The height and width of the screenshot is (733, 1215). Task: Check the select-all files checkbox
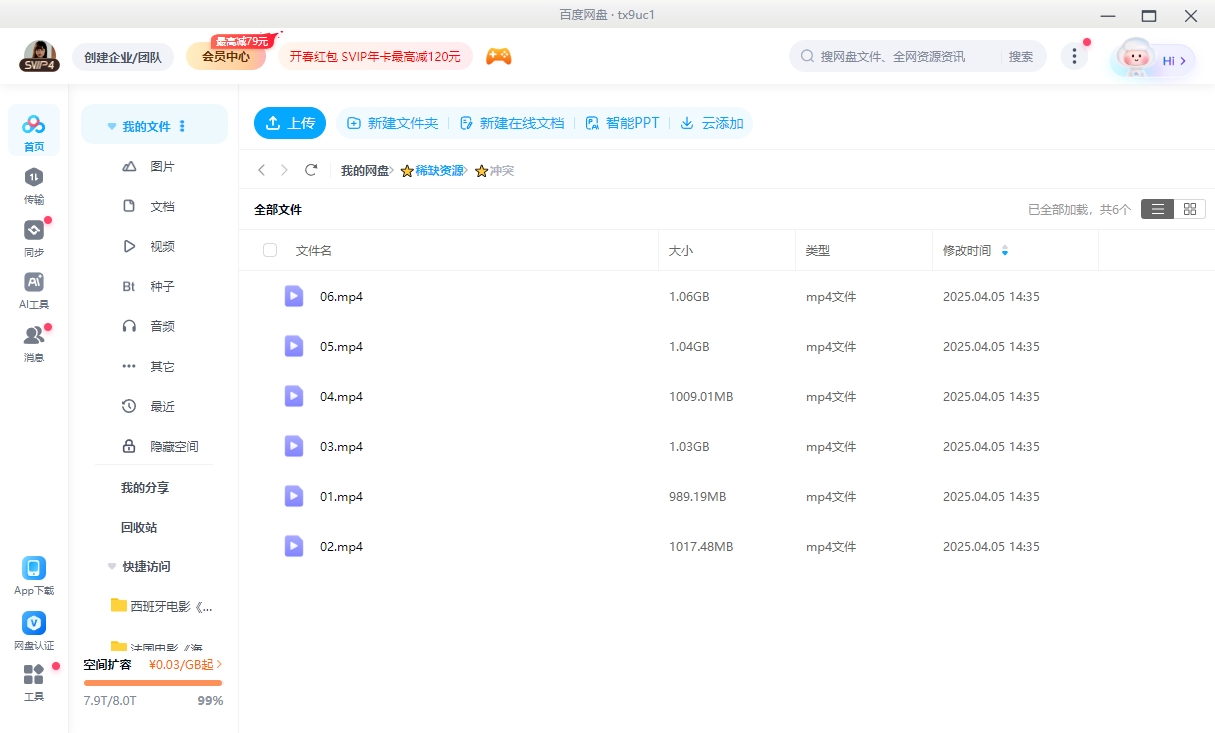coord(270,250)
